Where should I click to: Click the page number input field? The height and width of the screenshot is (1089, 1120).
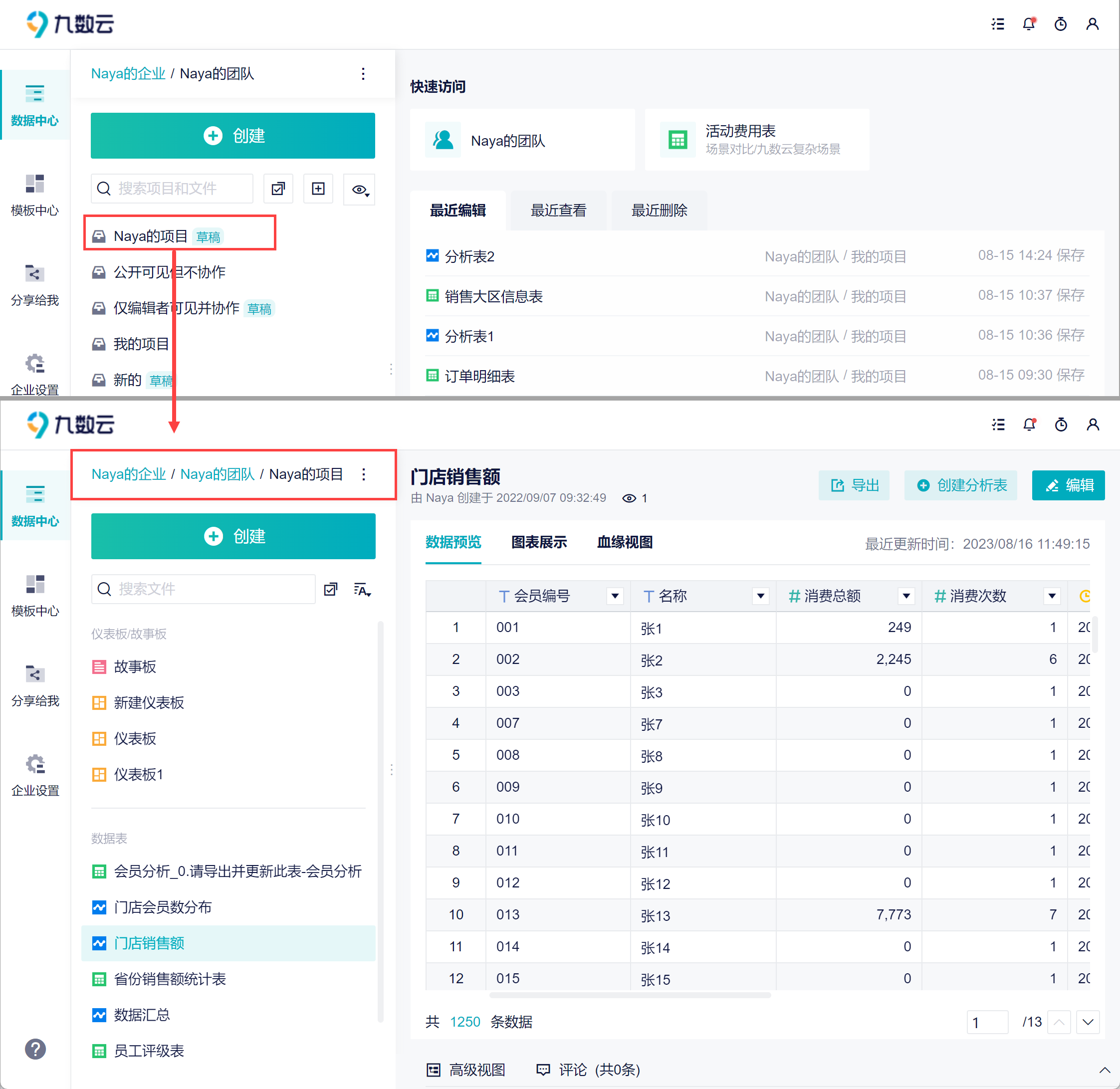[987, 1022]
